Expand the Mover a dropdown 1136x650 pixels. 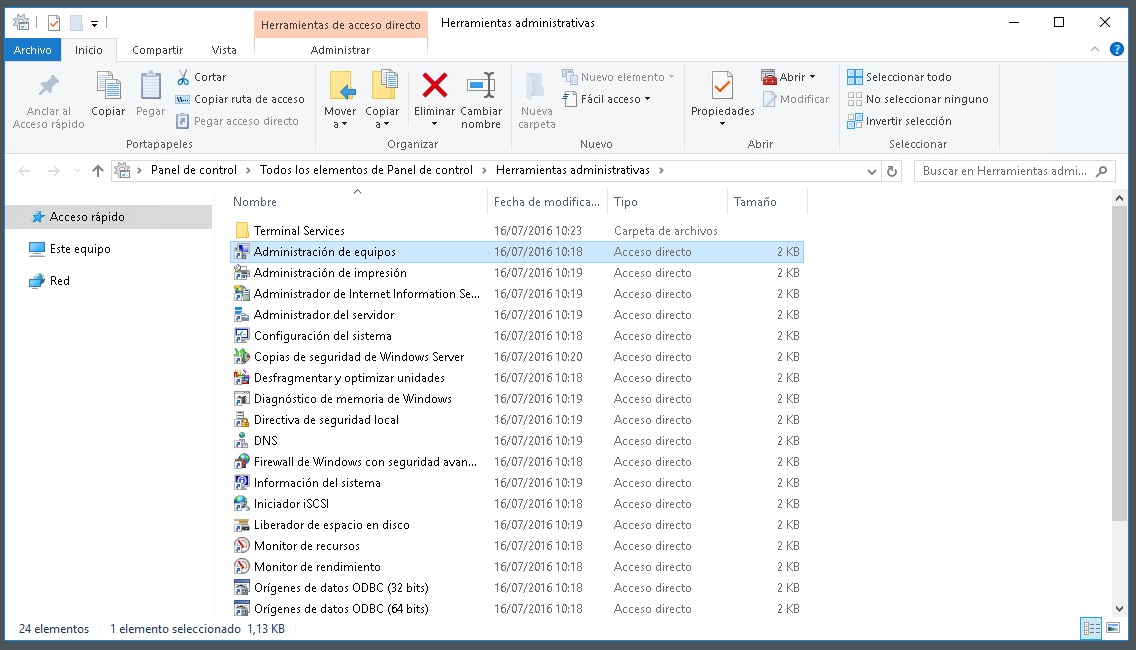340,124
